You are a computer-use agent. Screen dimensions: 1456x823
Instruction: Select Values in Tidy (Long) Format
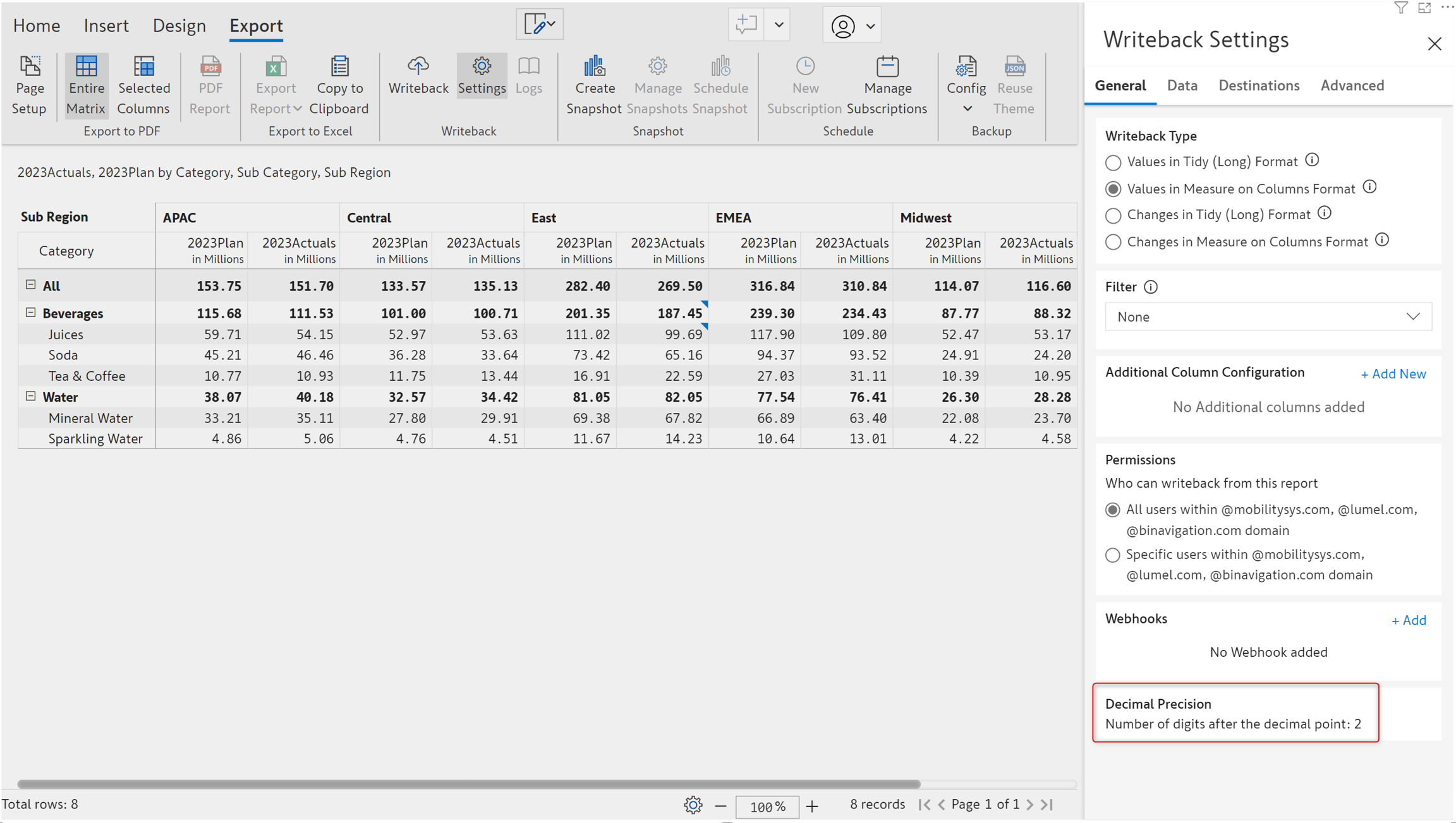coord(1113,162)
